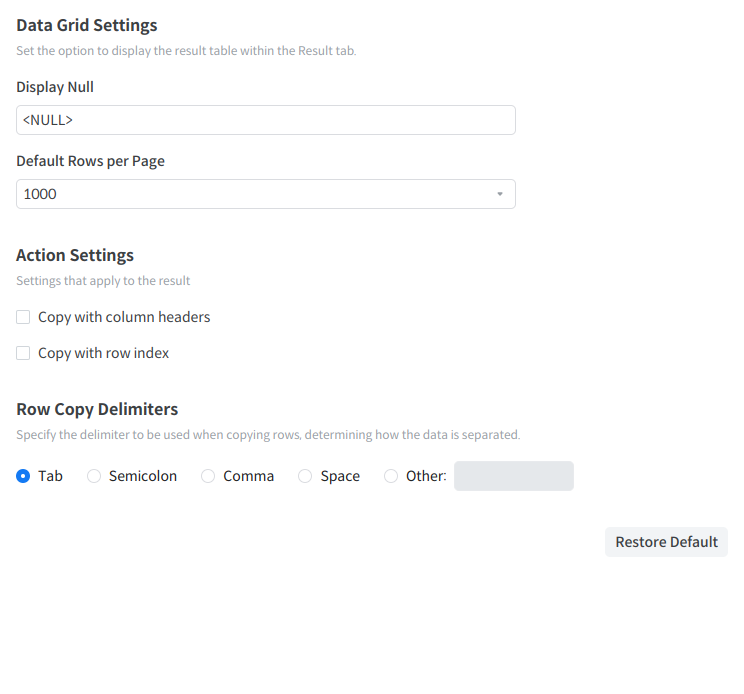Select the Tab delimiter radio button
The image size is (744, 694).
click(x=23, y=476)
